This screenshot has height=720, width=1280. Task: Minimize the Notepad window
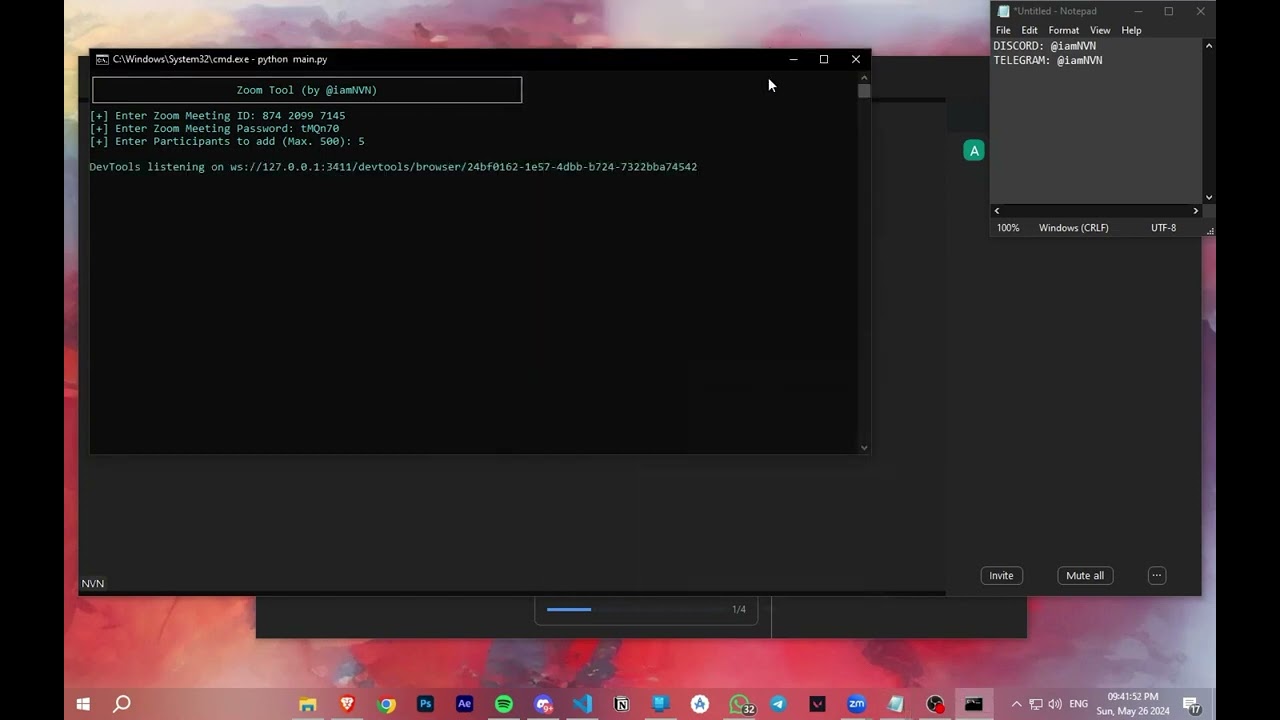(1137, 11)
